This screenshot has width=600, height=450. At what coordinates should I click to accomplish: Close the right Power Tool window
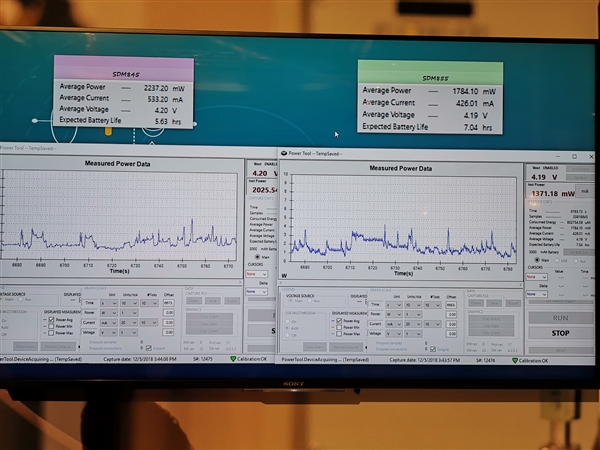591,157
